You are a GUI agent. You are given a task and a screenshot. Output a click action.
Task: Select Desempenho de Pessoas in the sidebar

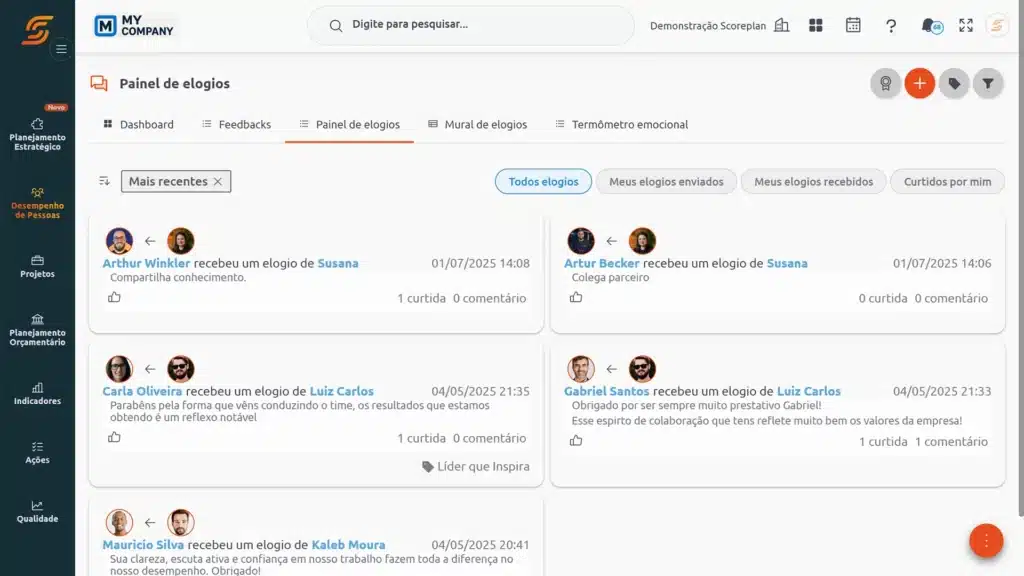(x=39, y=205)
